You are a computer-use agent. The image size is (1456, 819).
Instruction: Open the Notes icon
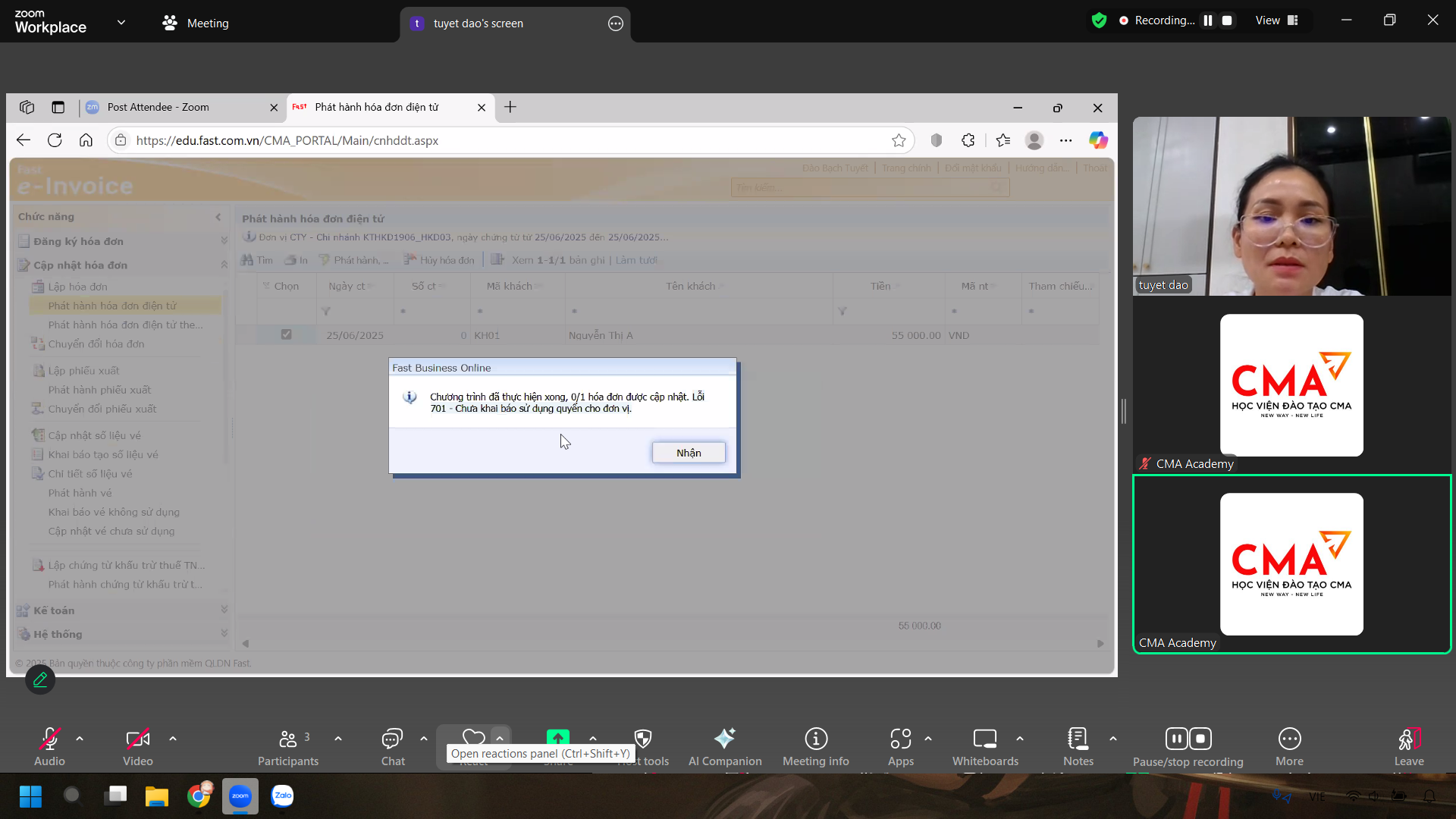(x=1078, y=739)
